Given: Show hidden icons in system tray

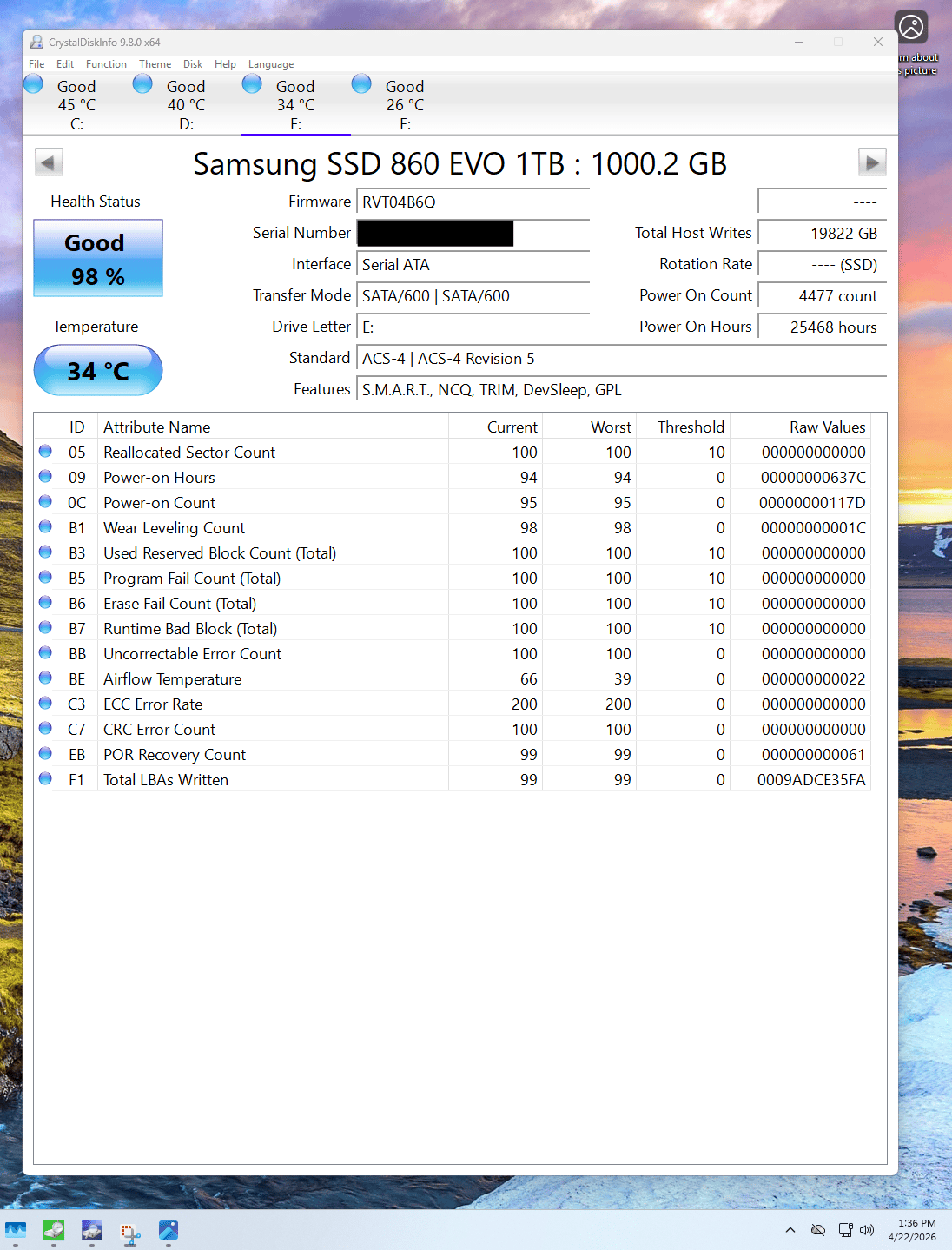Looking at the screenshot, I should coord(790,1230).
